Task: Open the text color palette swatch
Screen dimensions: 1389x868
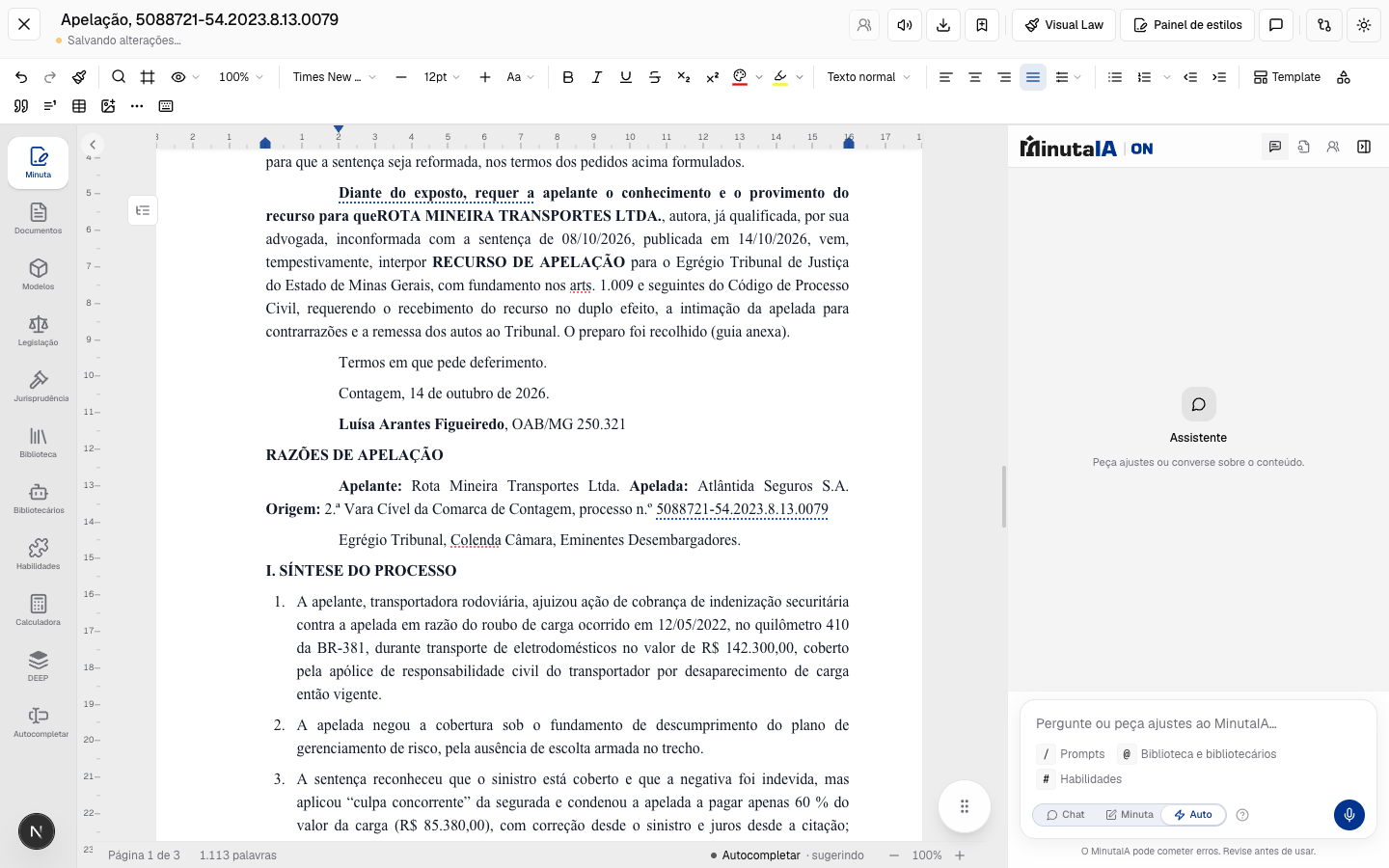Action: (740, 77)
